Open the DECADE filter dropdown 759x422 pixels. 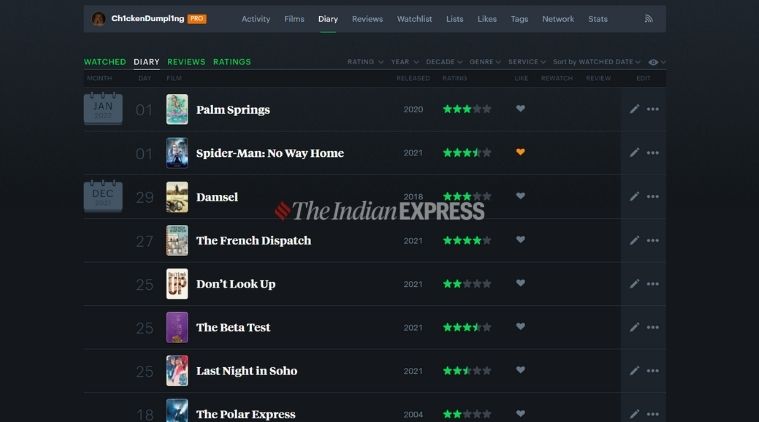pos(444,62)
